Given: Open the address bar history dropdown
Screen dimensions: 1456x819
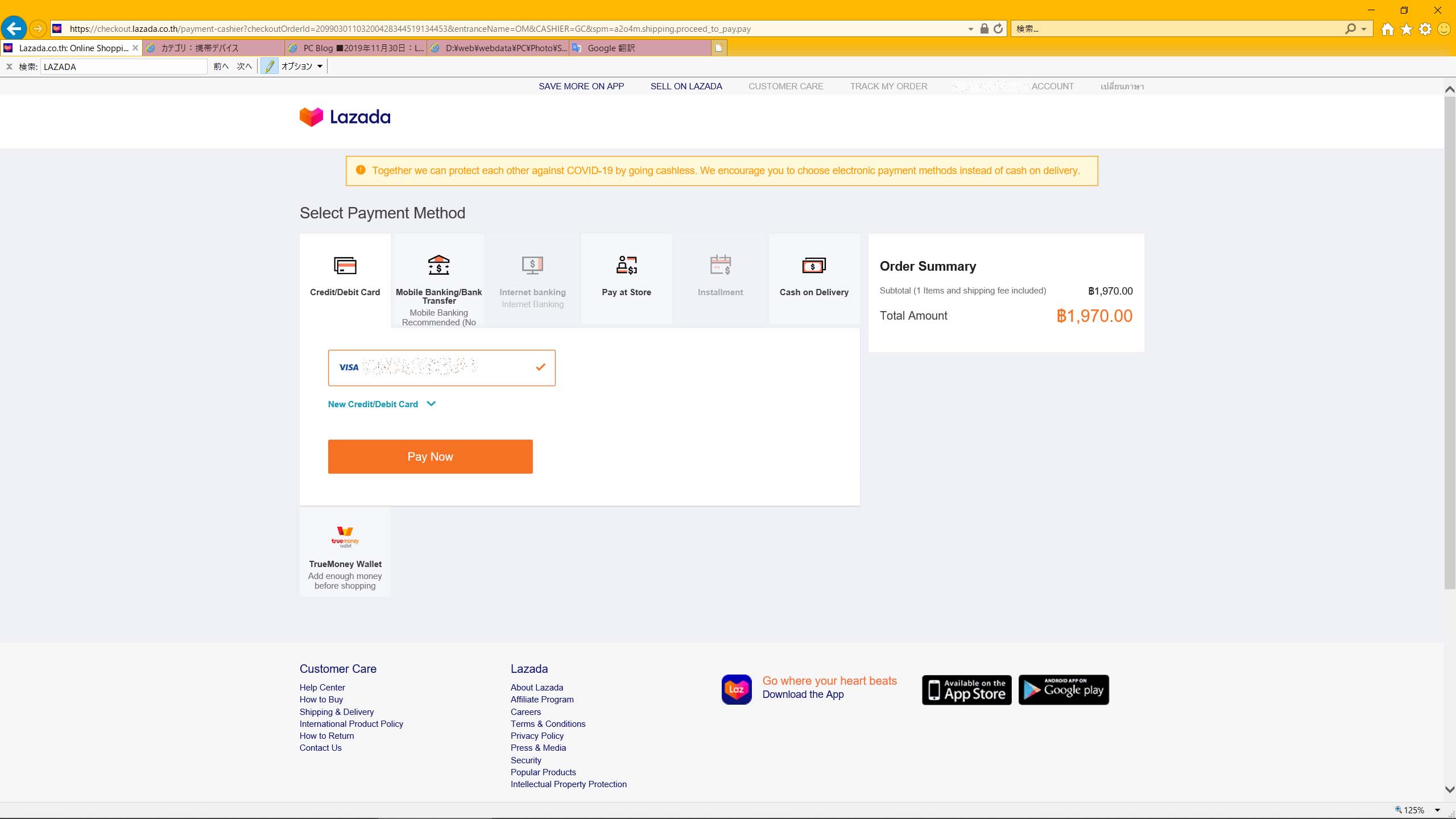Looking at the screenshot, I should 970,29.
